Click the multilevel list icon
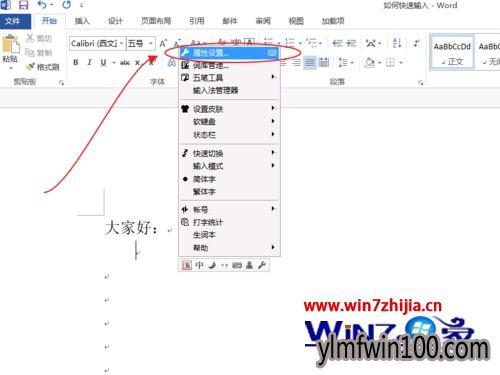The image size is (500, 375). coord(312,43)
